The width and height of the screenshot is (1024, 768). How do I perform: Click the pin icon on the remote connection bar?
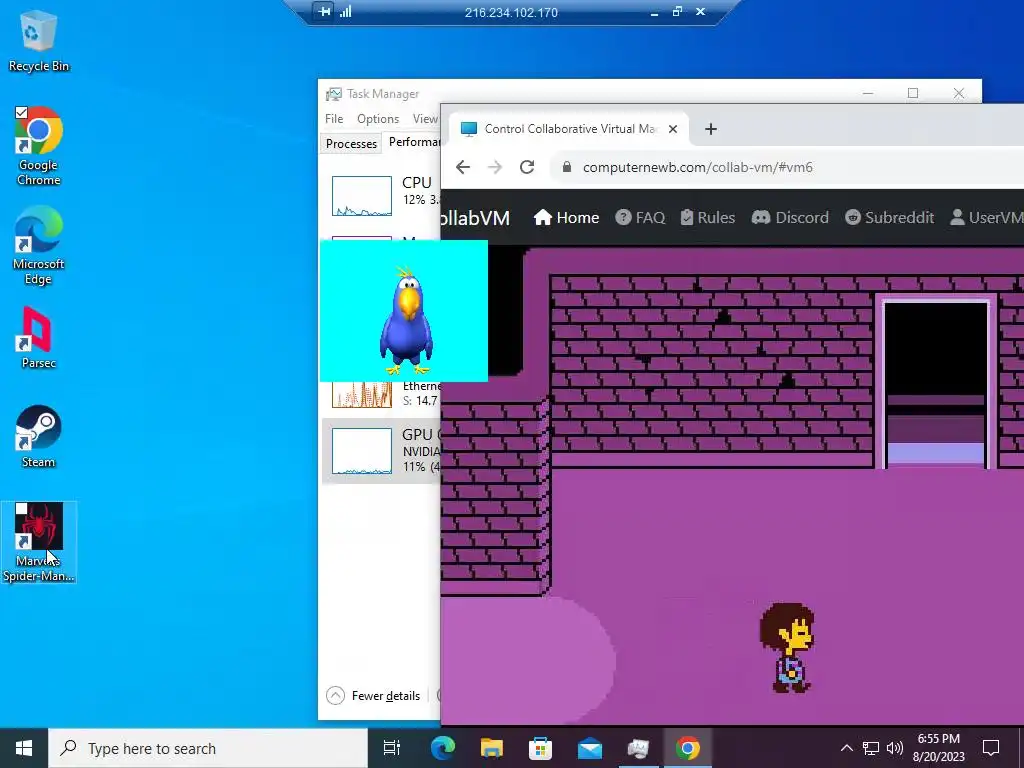324,12
